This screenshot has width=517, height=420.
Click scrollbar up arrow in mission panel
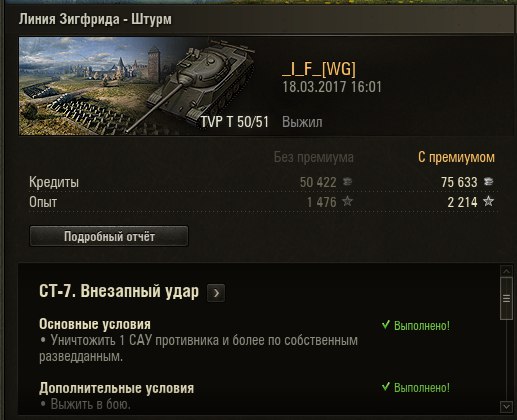tap(506, 271)
